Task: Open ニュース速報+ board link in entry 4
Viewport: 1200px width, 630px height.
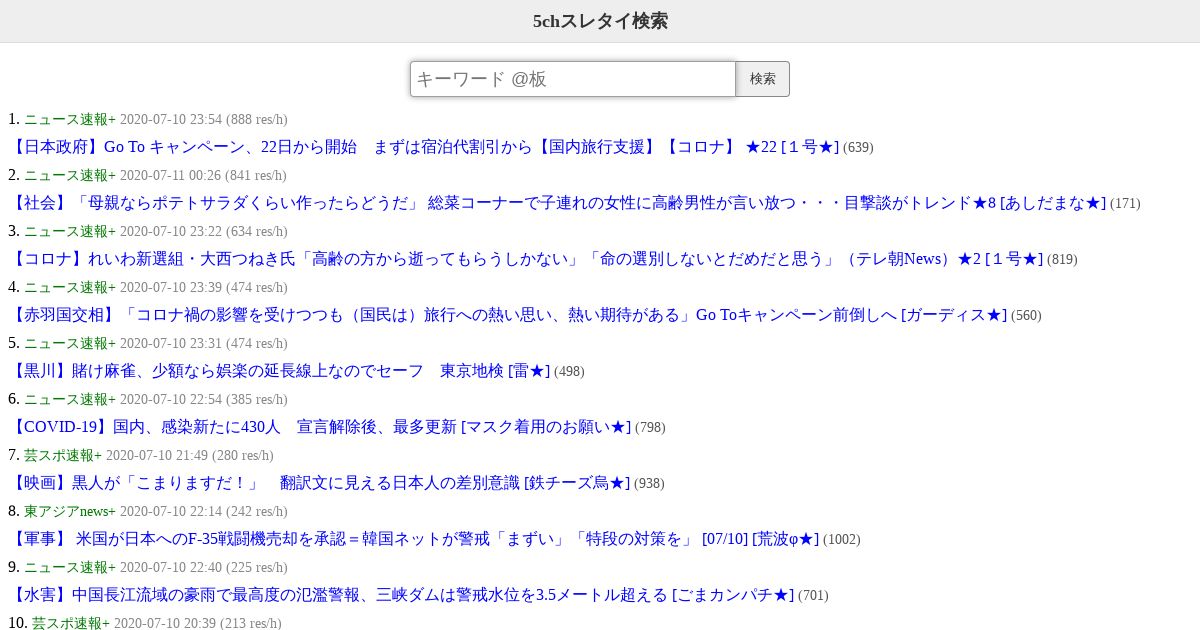Action: coord(70,288)
